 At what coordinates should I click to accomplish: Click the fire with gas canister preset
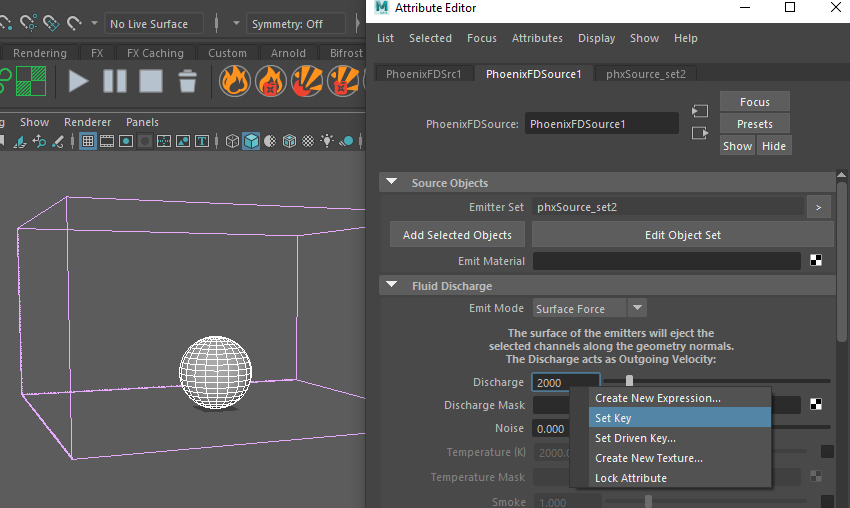tap(271, 81)
